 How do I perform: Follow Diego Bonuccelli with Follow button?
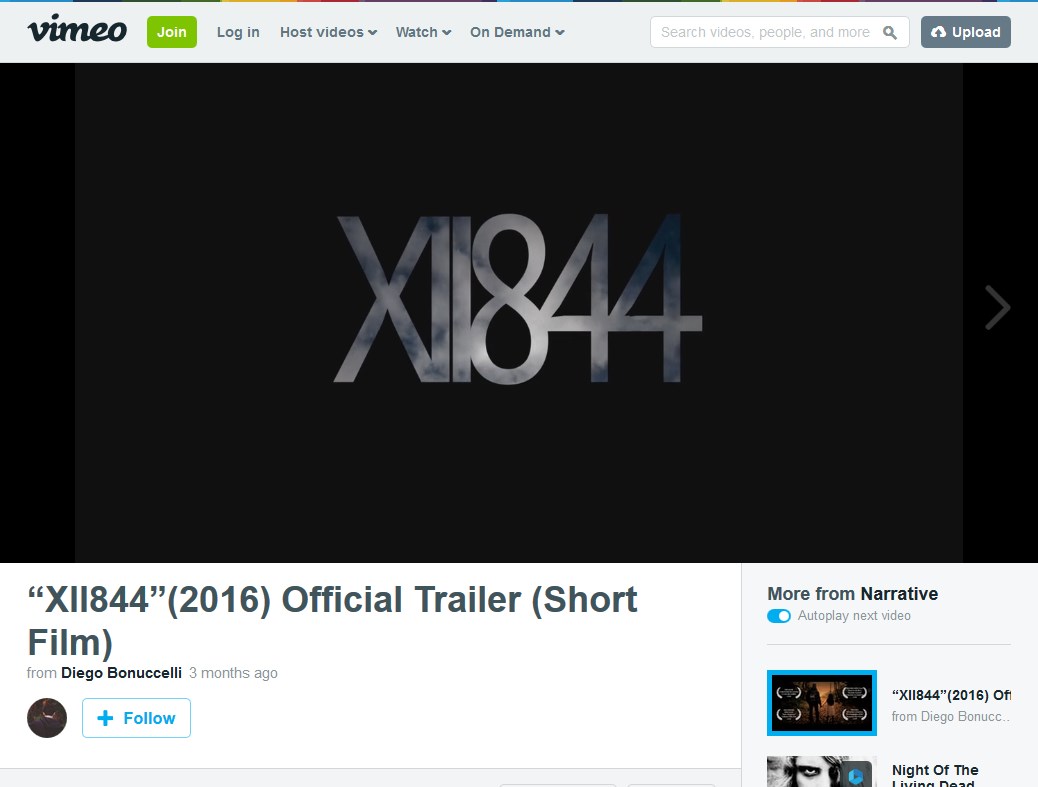click(136, 718)
